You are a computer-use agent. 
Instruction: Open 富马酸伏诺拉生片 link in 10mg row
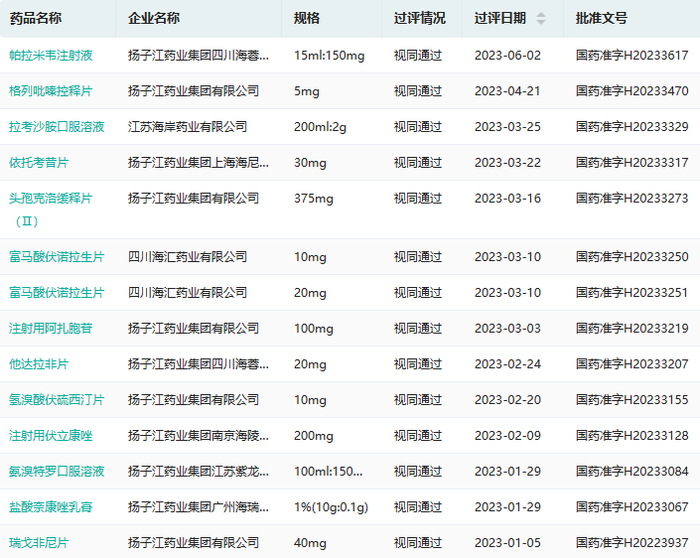[x=57, y=257]
